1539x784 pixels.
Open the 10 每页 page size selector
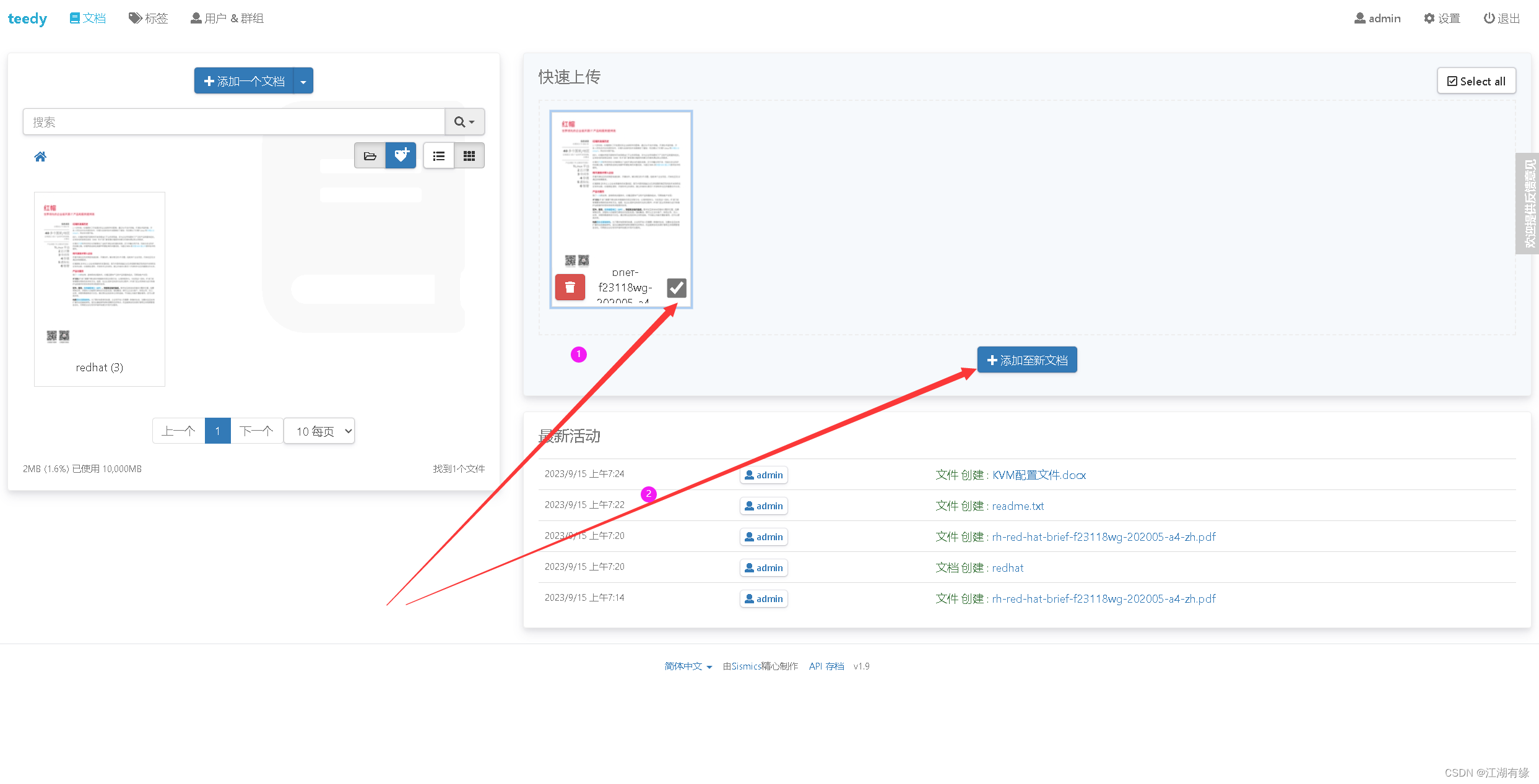tap(319, 431)
